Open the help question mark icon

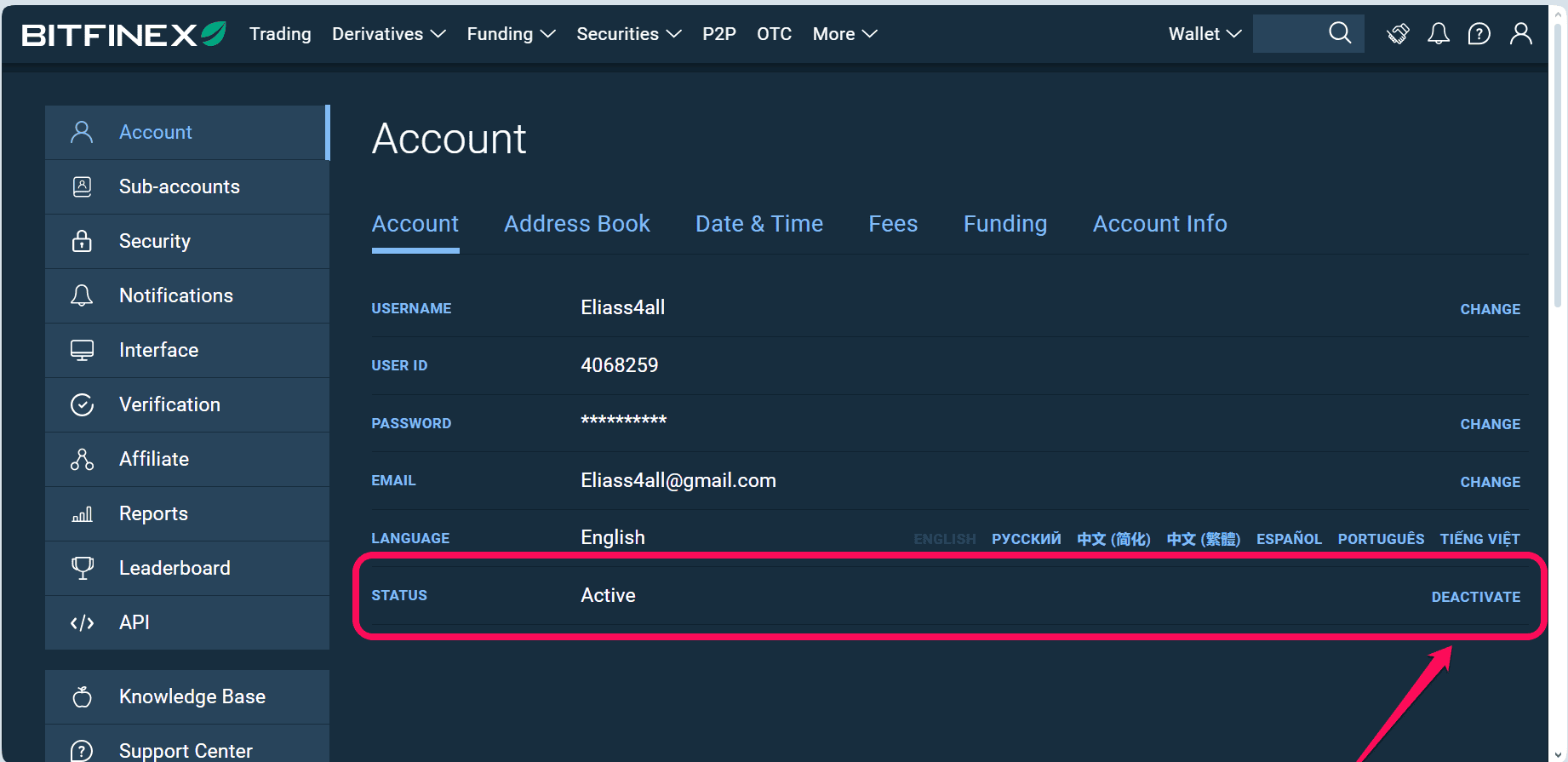click(x=1479, y=34)
